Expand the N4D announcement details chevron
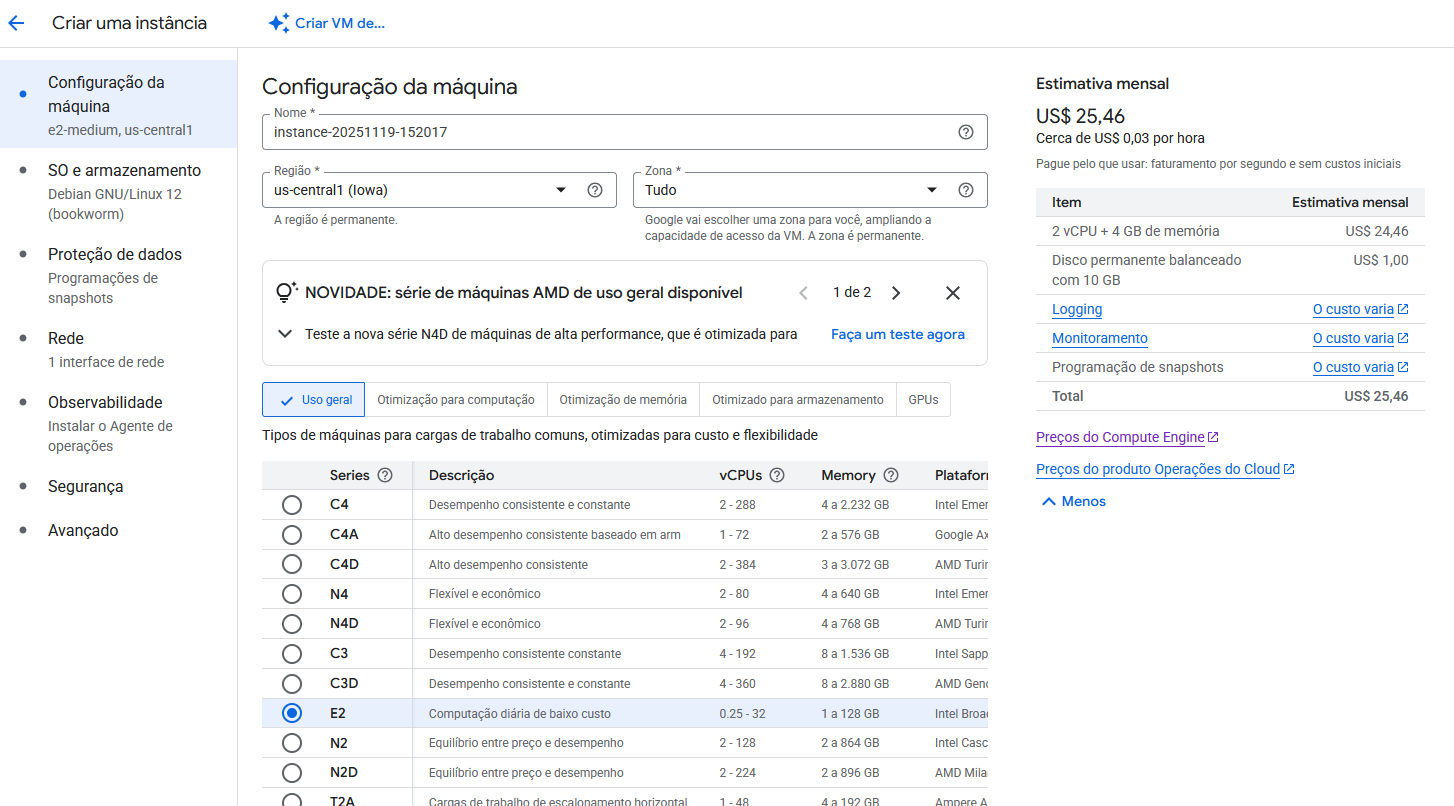Image resolution: width=1454 pixels, height=806 pixels. coord(285,334)
